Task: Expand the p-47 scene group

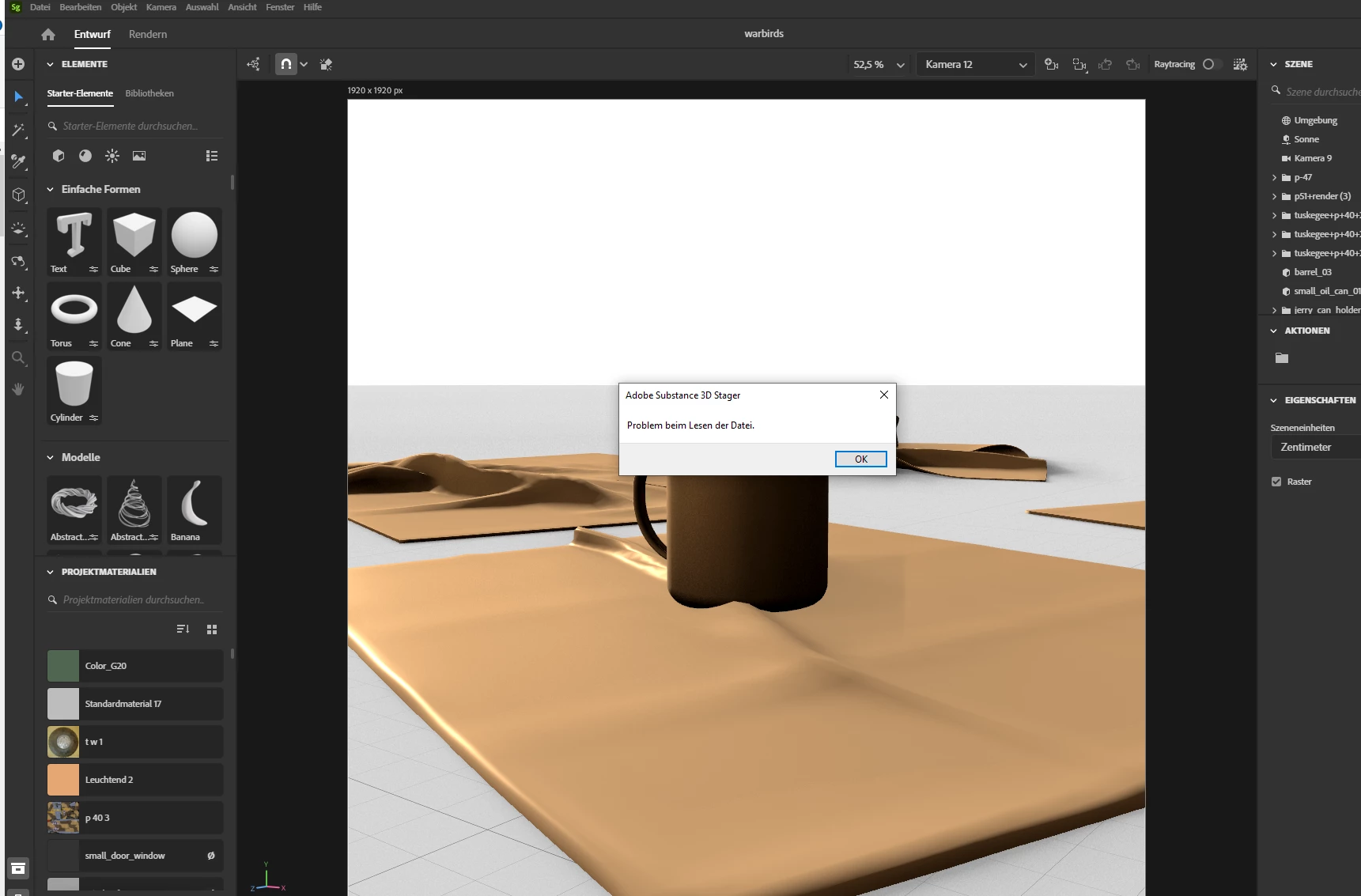Action: coord(1274,177)
